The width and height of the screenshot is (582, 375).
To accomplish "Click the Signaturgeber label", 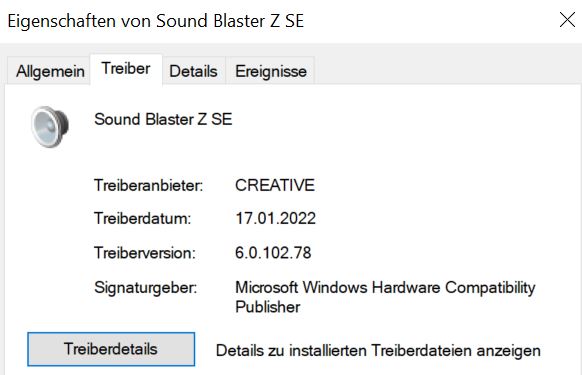I will click(x=146, y=288).
